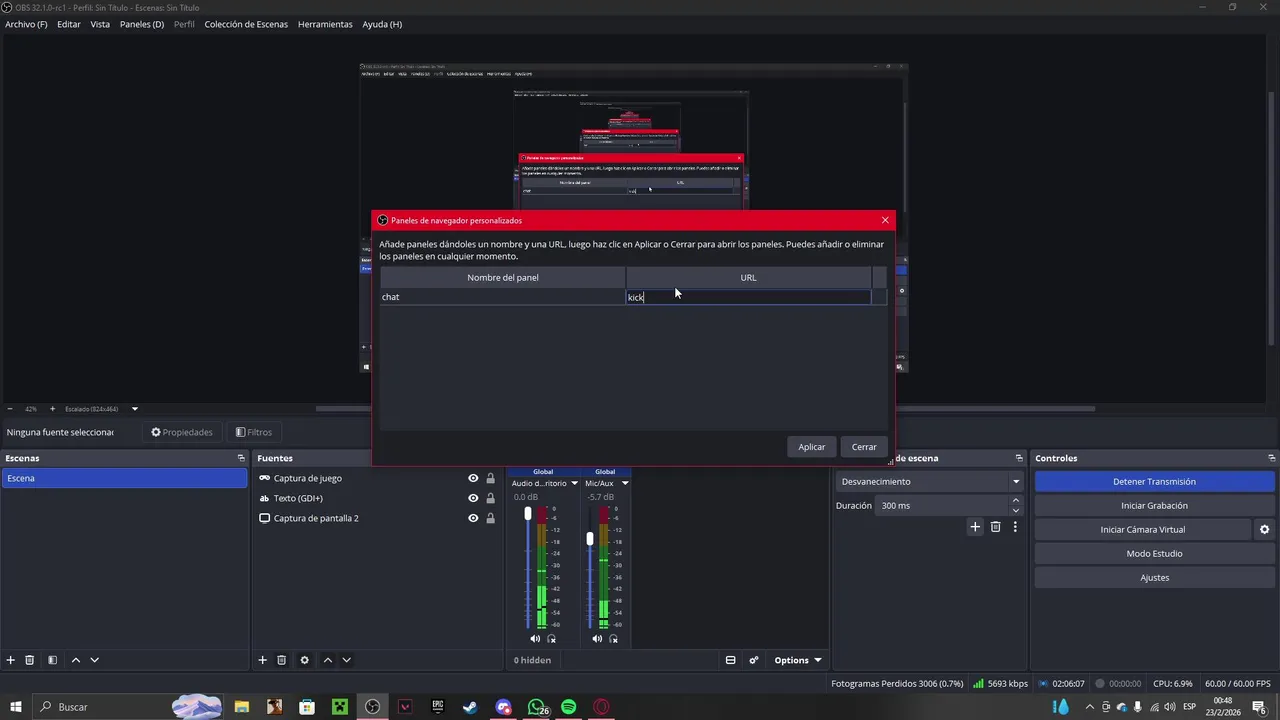Viewport: 1280px width, 720px height.
Task: Expand Audio del escritorio mixer dropdown arrow
Action: click(574, 483)
